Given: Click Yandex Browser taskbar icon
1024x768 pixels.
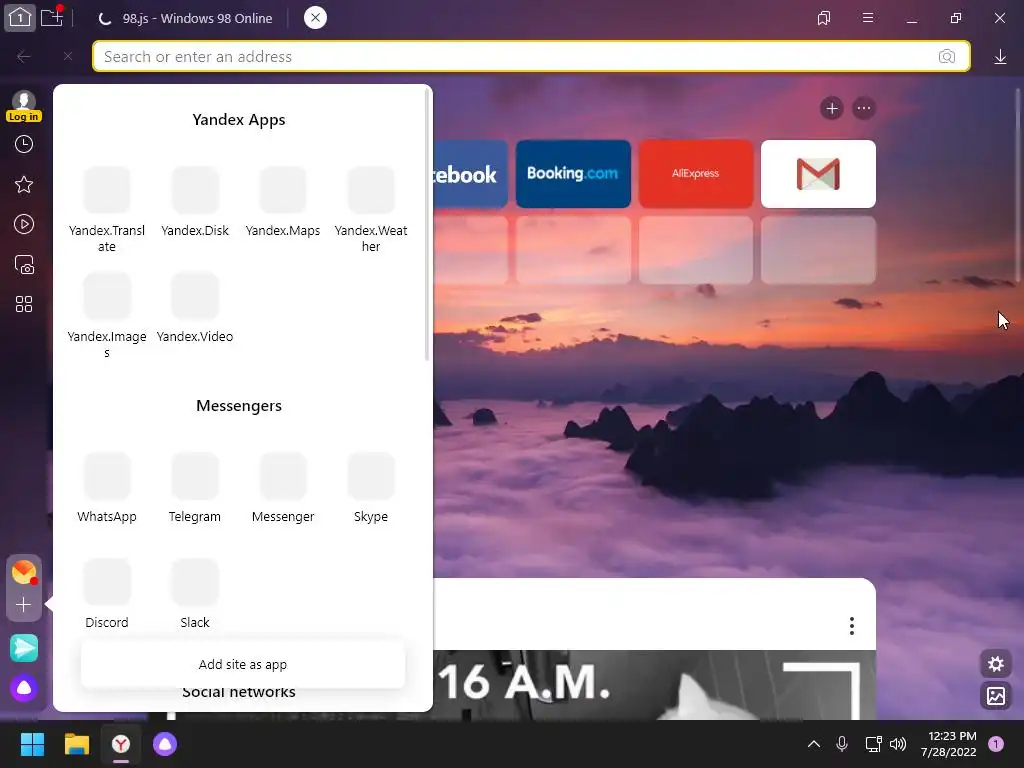Looking at the screenshot, I should pyautogui.click(x=121, y=744).
